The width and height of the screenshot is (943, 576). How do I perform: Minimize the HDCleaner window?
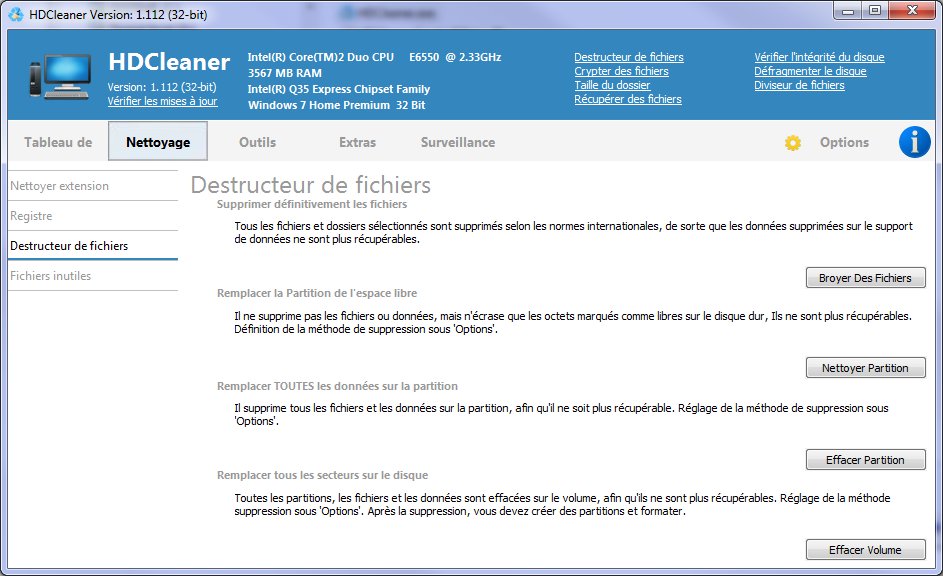[848, 11]
